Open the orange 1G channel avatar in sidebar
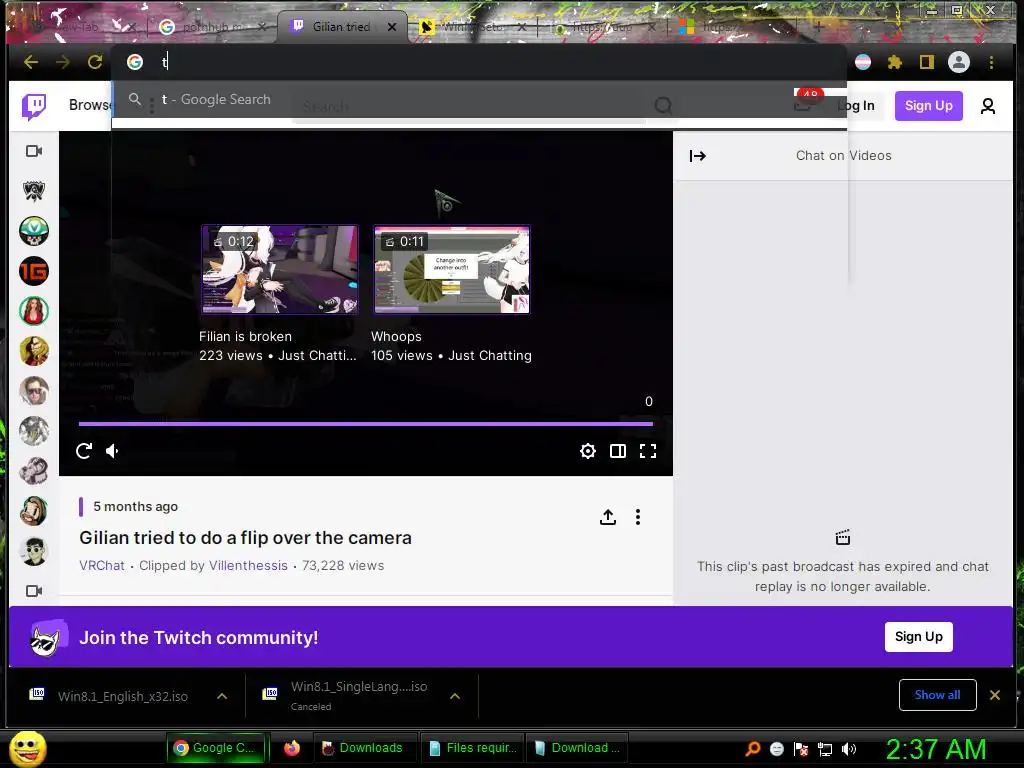The image size is (1024, 768). tap(34, 271)
